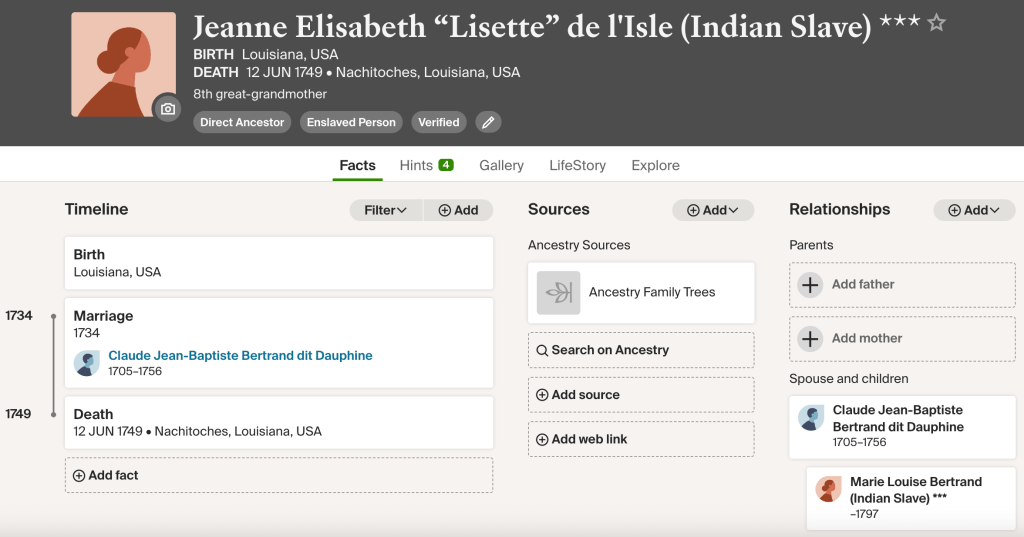
Task: Click the camera icon on profile photo
Action: point(167,108)
